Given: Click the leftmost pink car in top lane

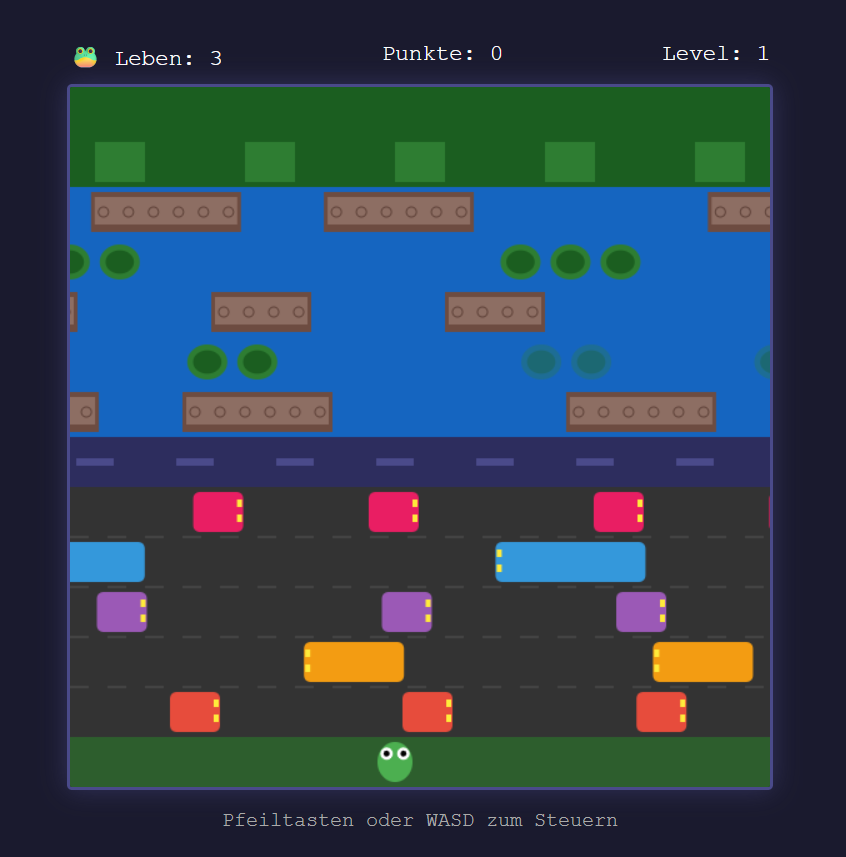Looking at the screenshot, I should 218,512.
